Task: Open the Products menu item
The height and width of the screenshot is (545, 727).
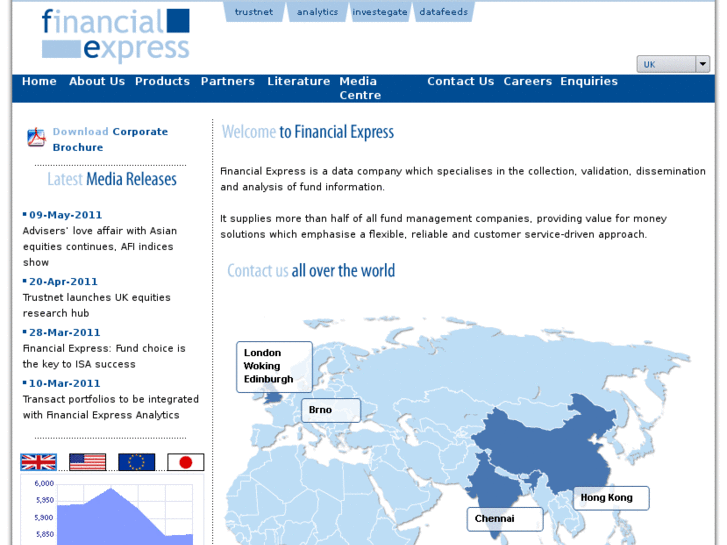Action: (162, 81)
